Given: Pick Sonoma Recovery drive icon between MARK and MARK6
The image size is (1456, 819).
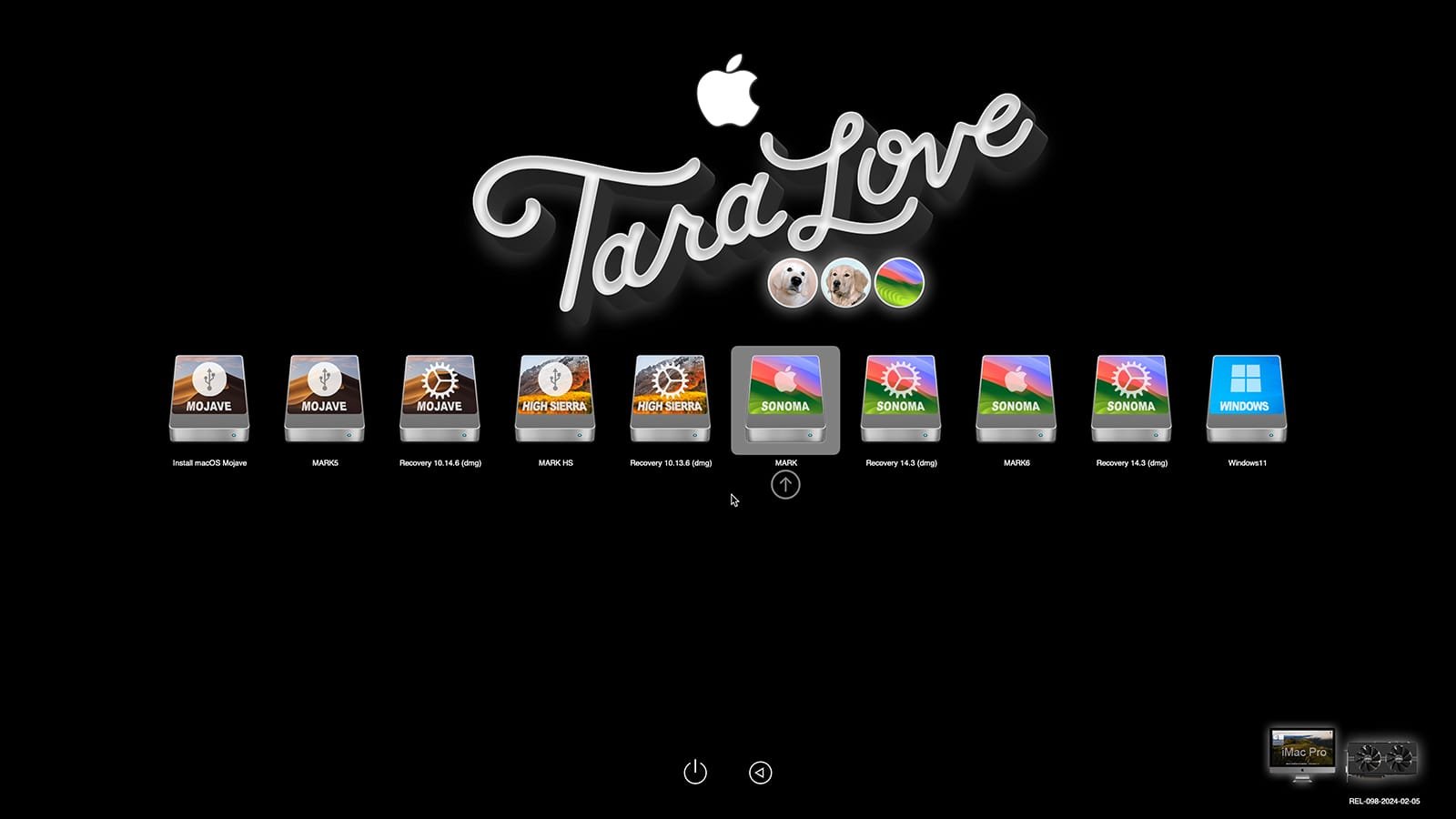Looking at the screenshot, I should coord(901,399).
